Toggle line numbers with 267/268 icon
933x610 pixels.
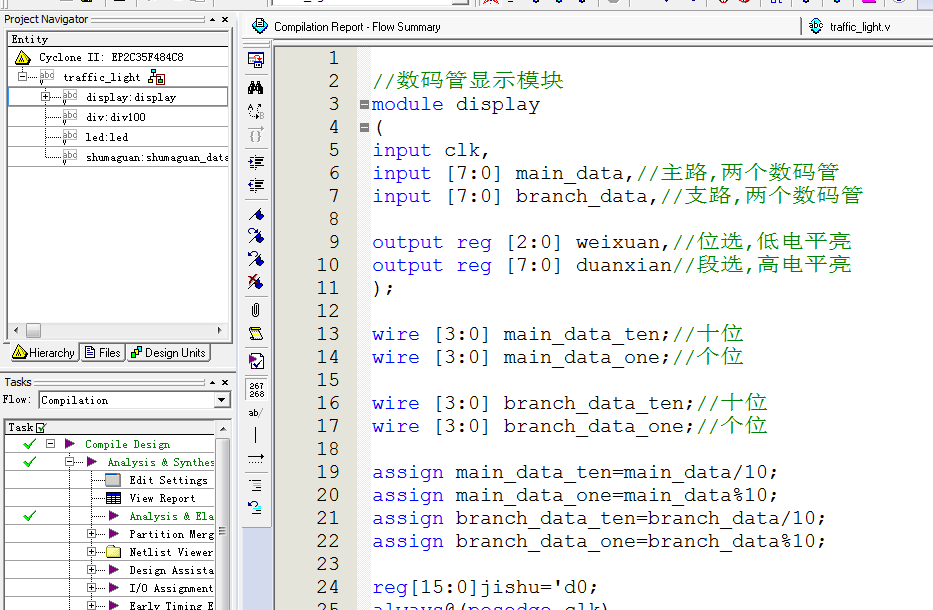(x=256, y=388)
